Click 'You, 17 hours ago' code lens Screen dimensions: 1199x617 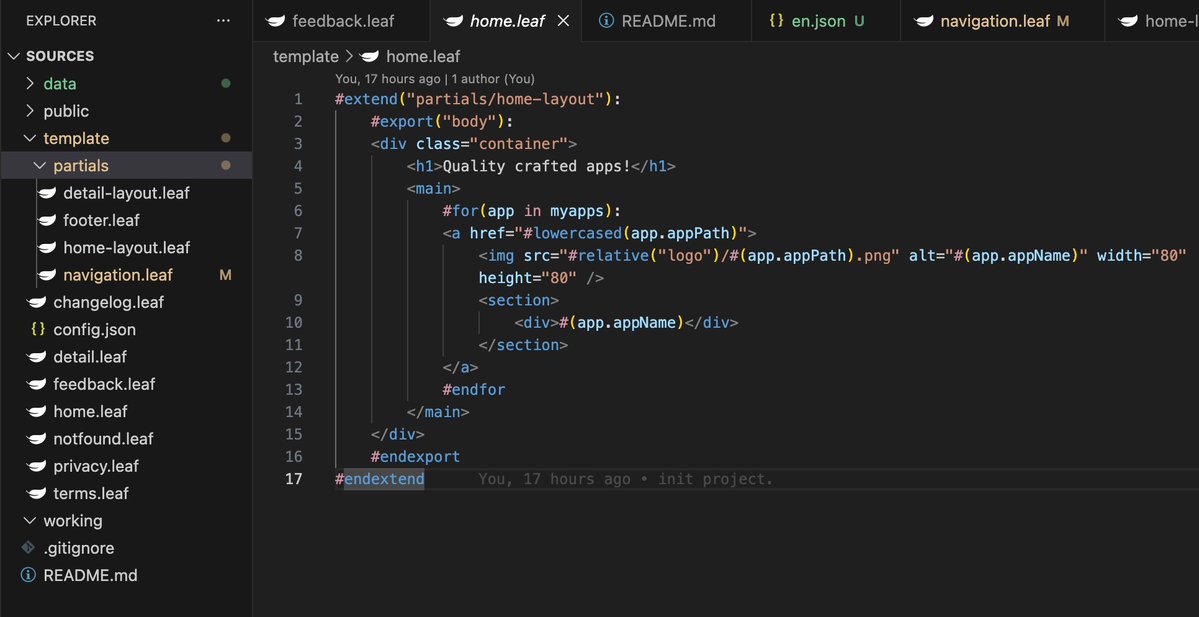388,79
